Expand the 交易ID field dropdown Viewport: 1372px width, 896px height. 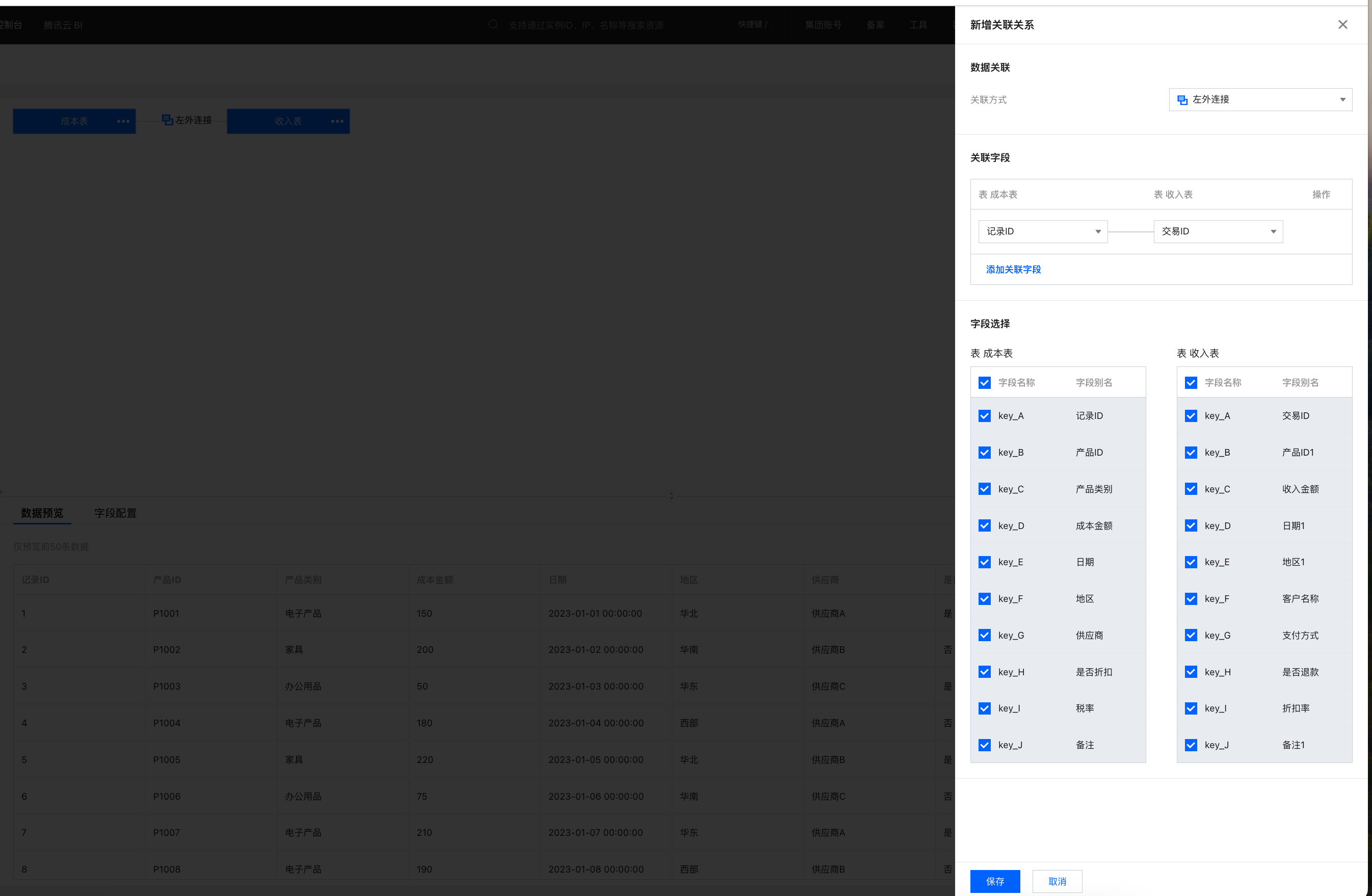pos(1218,231)
